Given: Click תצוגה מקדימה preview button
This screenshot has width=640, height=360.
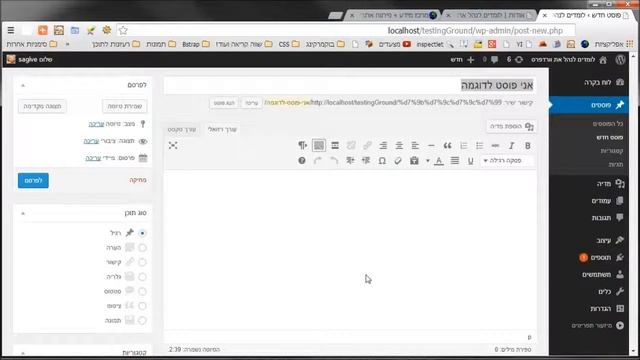Looking at the screenshot, I should click(42, 106).
